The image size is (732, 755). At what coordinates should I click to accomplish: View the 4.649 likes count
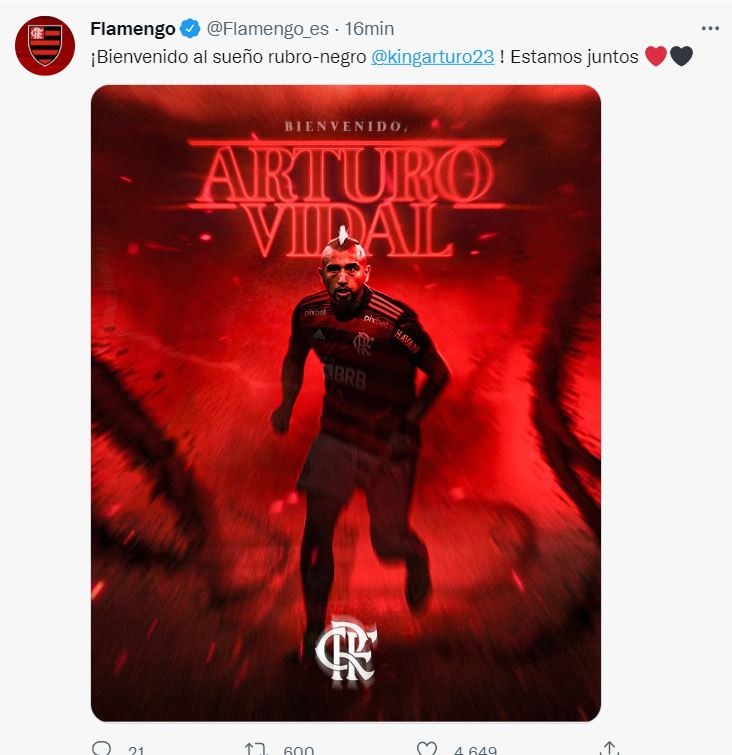coord(475,750)
